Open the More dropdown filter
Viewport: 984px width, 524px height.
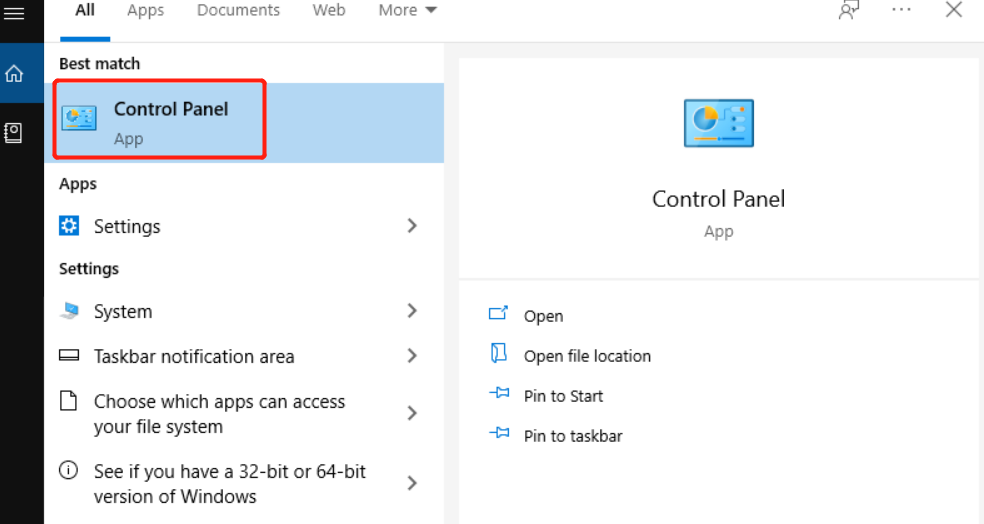407,10
